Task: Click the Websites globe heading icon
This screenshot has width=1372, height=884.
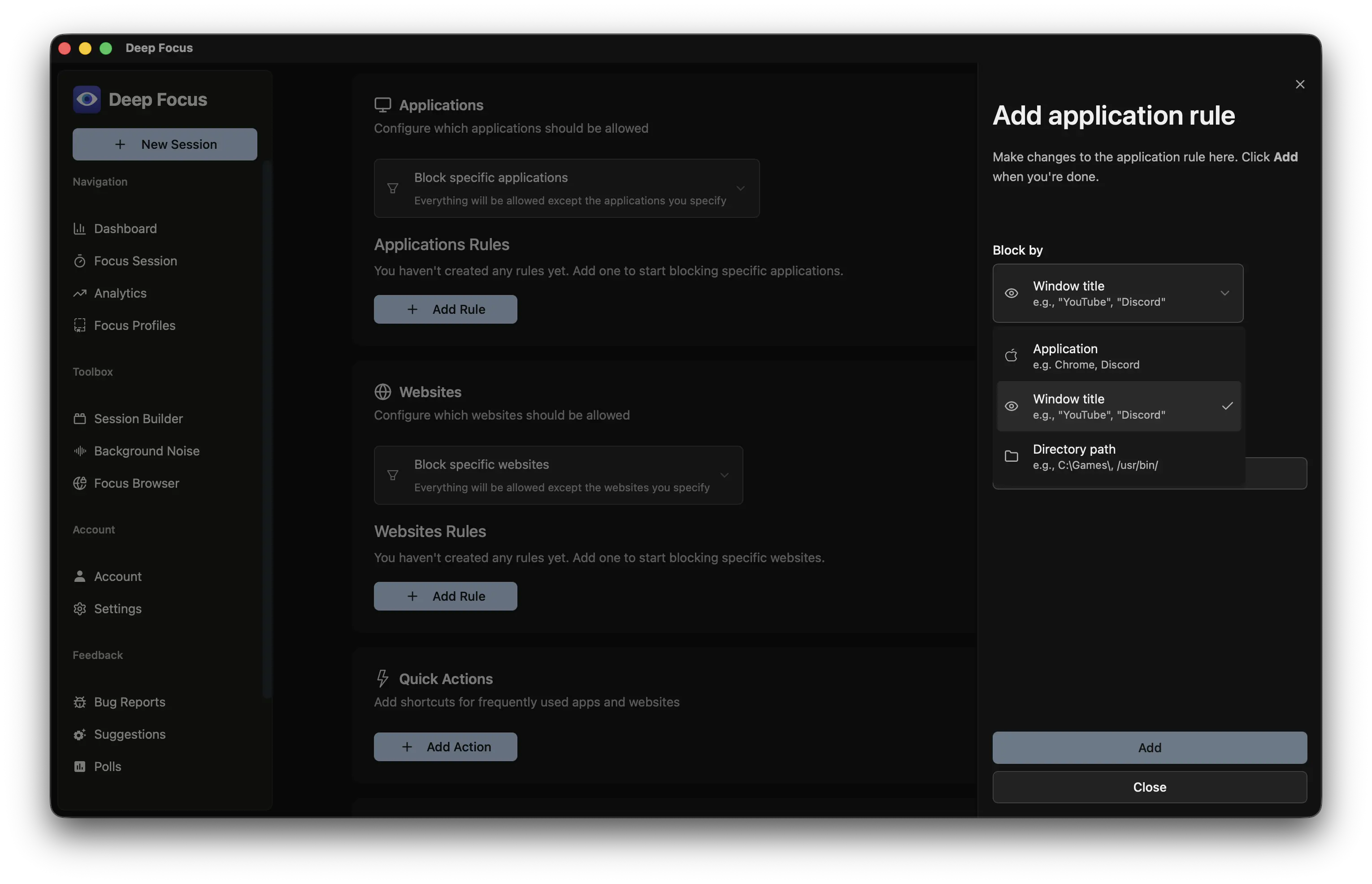Action: 382,391
